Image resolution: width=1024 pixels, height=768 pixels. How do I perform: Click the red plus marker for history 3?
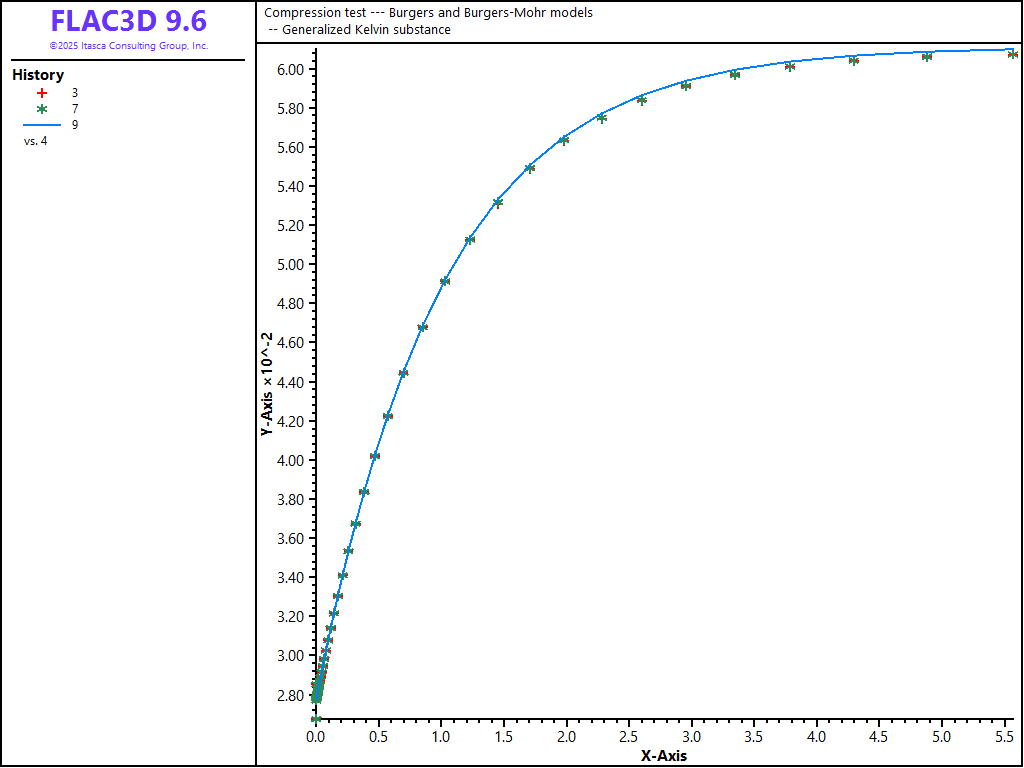42,92
